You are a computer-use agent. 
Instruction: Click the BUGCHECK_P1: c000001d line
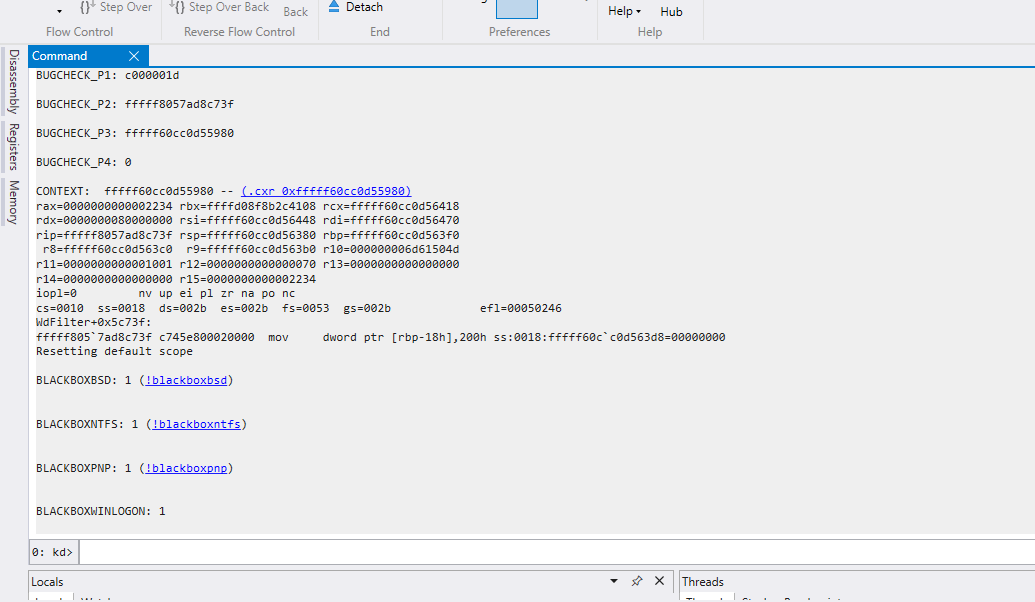pos(108,75)
